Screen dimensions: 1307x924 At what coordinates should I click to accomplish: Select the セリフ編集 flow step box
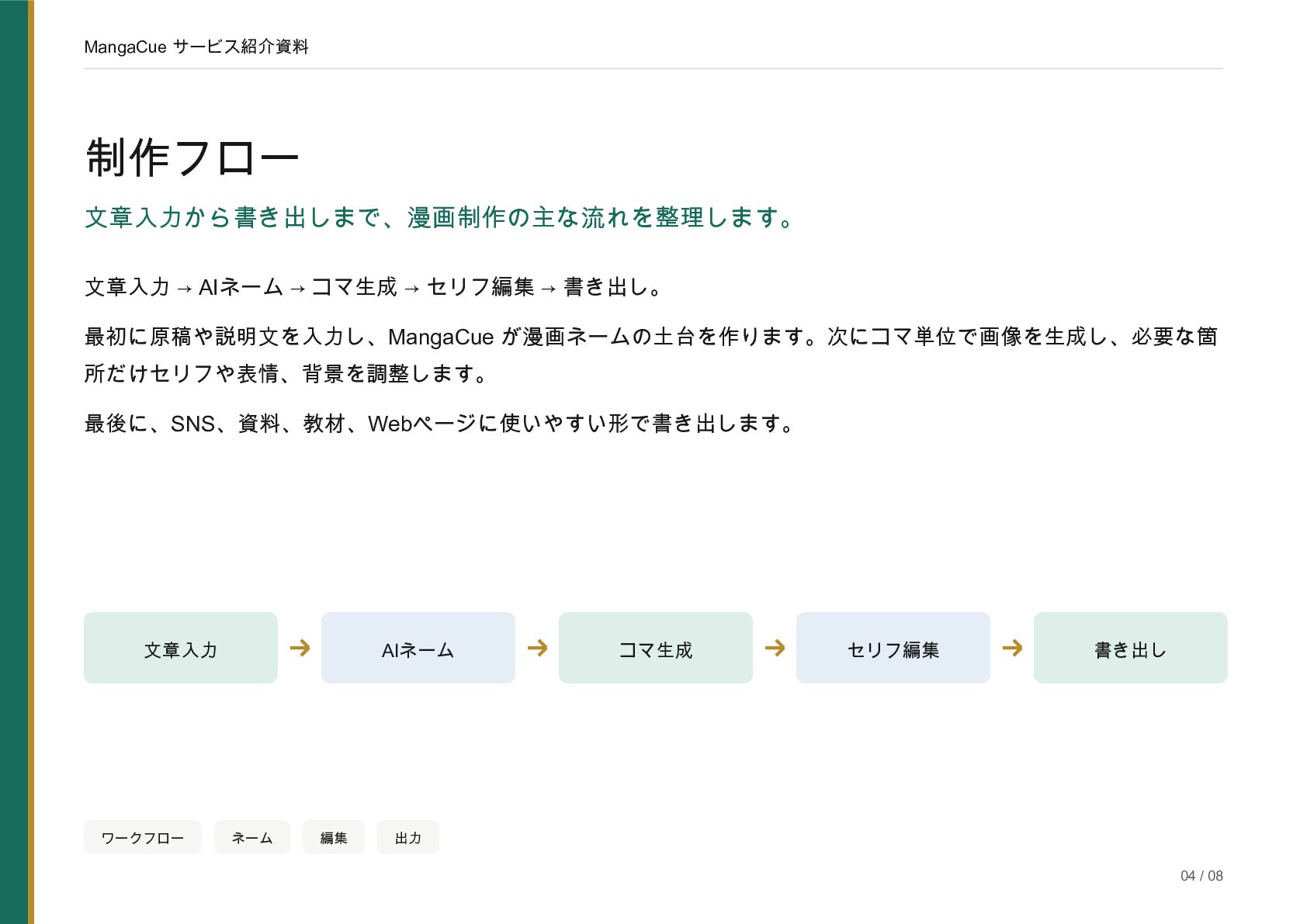(x=893, y=648)
